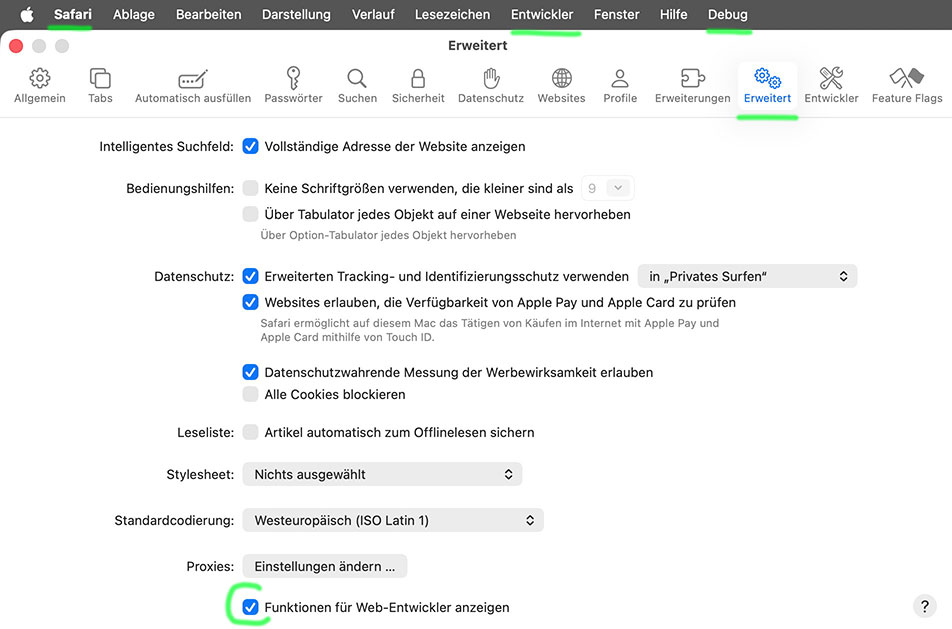Open the Websites globe icon
The width and height of the screenshot is (952, 629).
(x=561, y=85)
